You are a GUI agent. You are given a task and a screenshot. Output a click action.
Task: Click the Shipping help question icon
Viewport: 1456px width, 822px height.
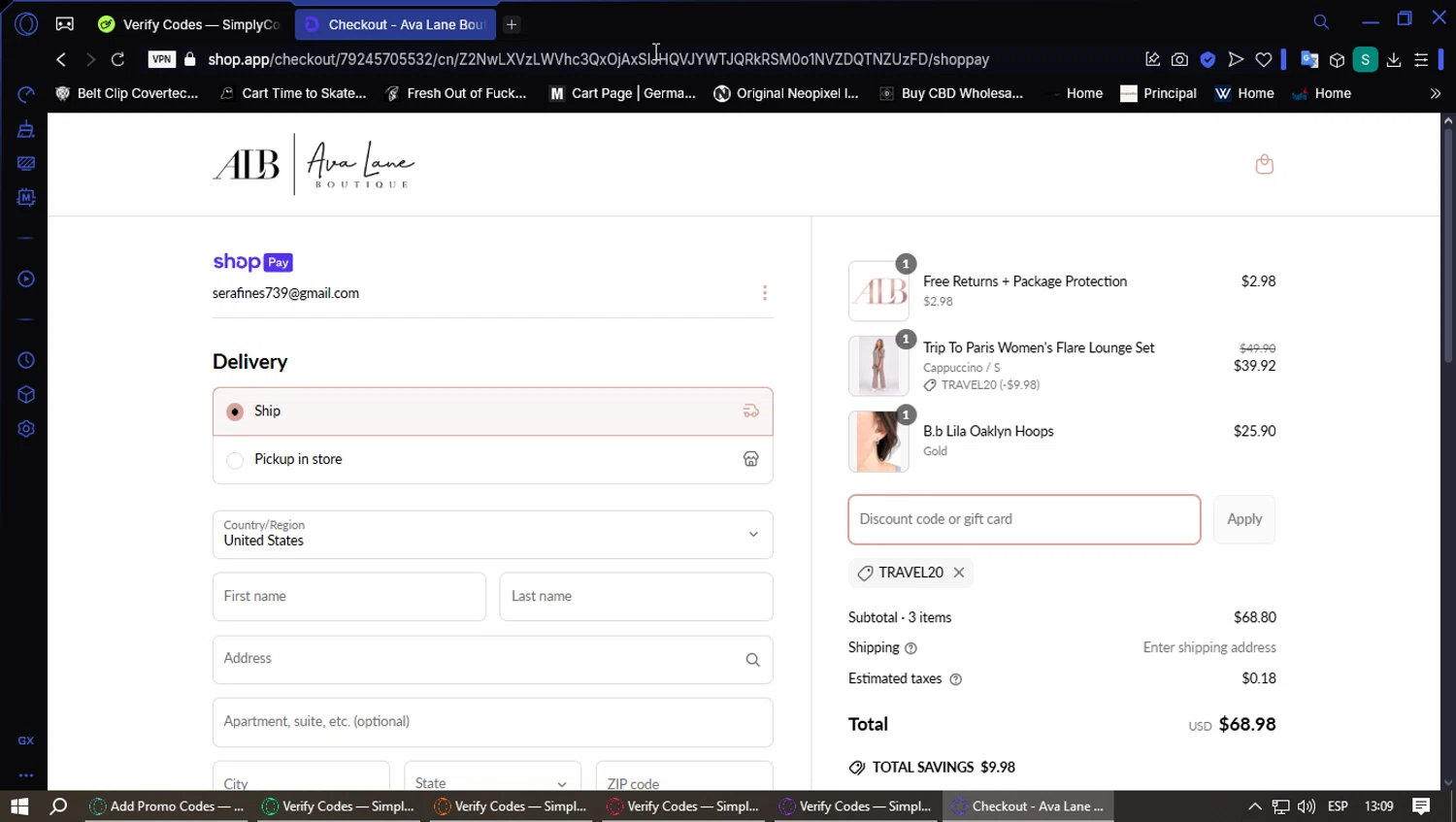[x=910, y=648]
